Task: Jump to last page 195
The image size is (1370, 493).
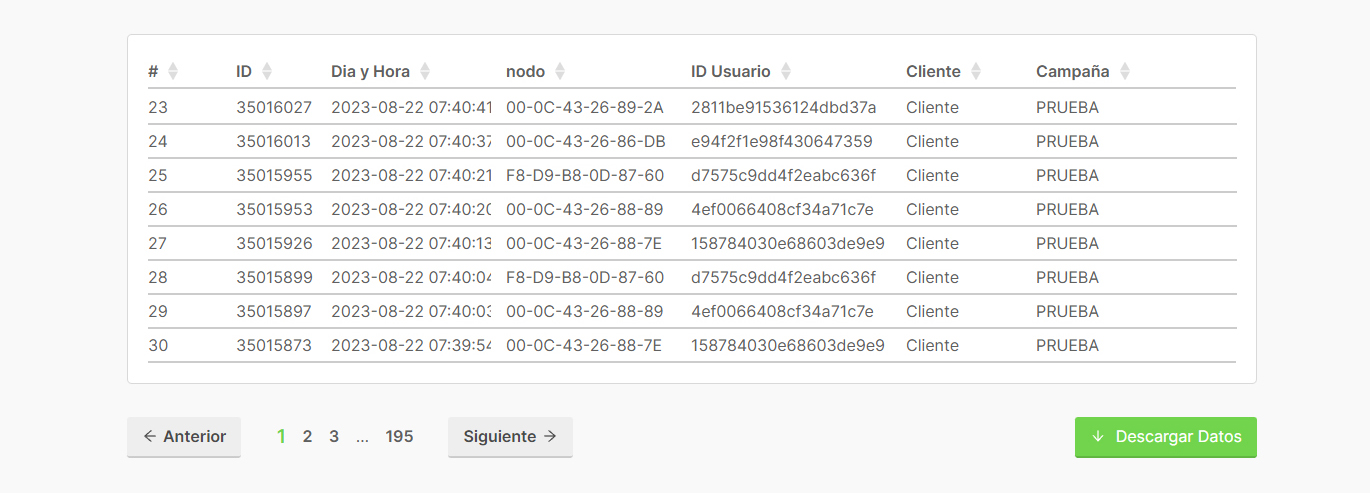Action: click(x=399, y=437)
